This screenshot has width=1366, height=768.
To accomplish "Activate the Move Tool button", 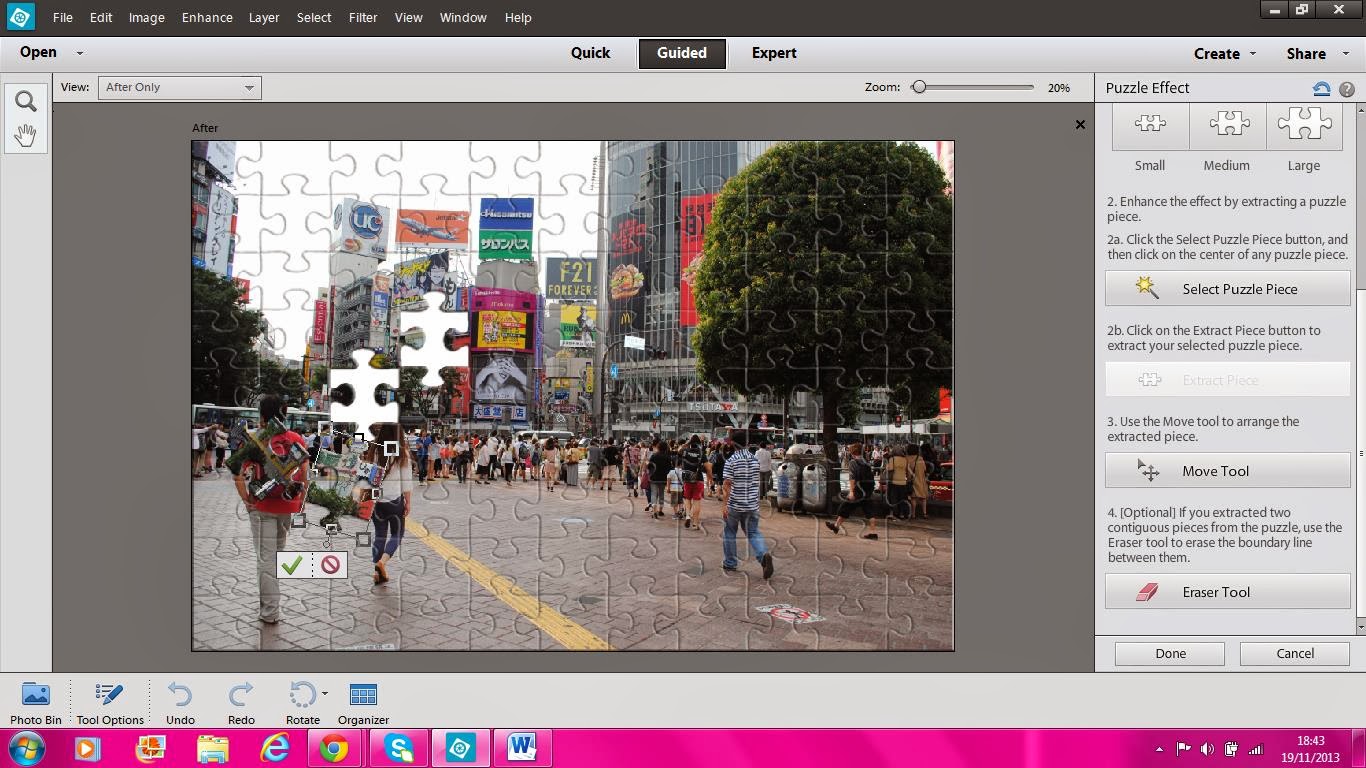I will [1228, 471].
